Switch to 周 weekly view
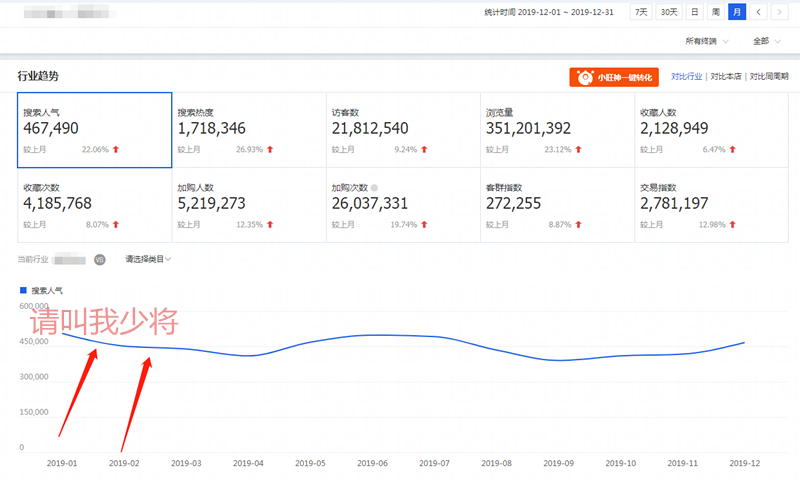The image size is (800, 480). [x=715, y=12]
